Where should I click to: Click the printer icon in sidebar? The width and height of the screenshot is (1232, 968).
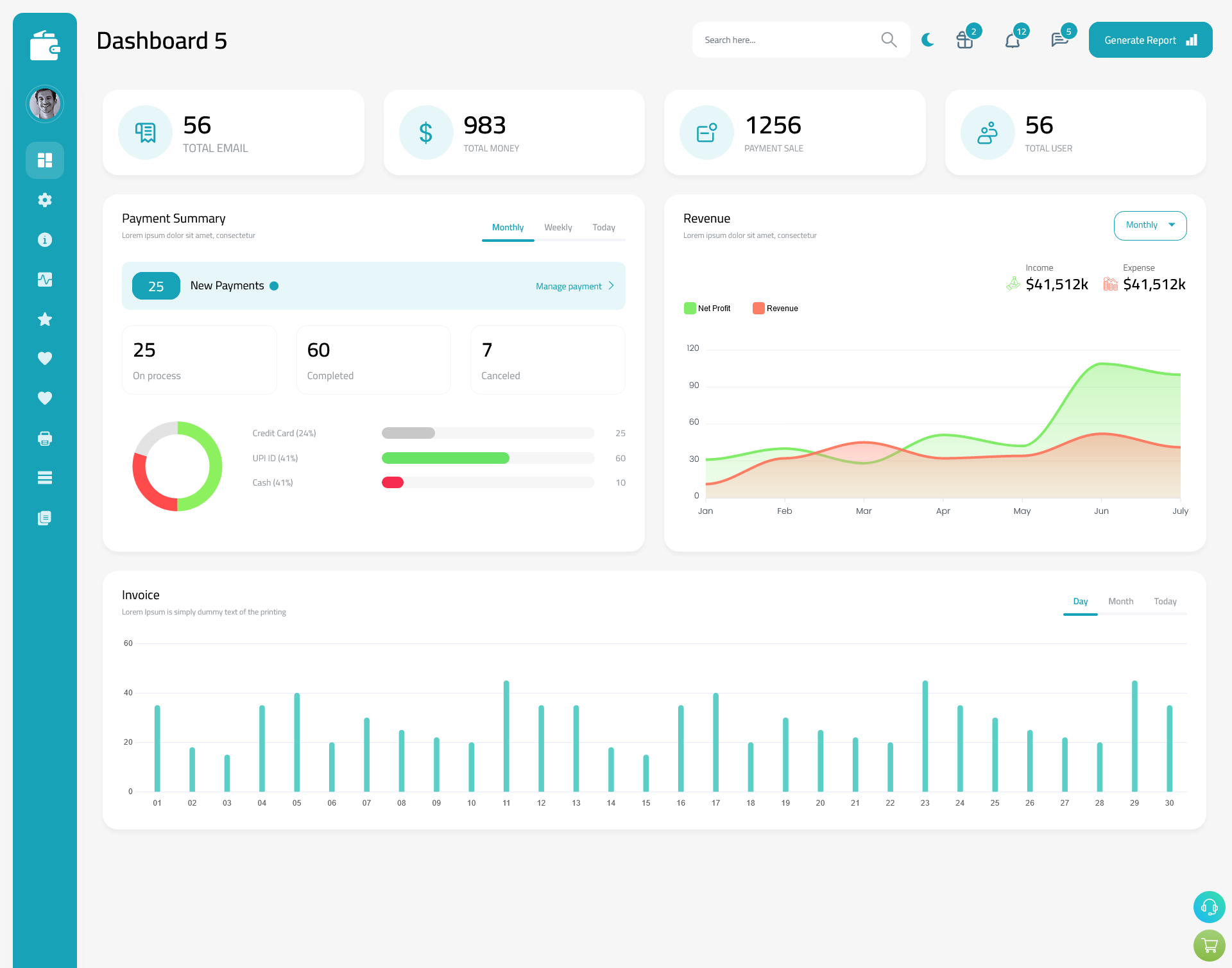(45, 437)
